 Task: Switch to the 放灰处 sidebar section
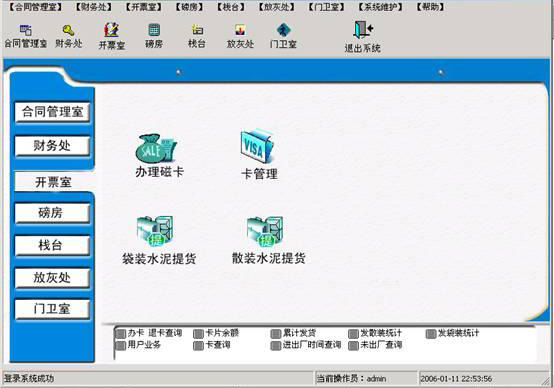(52, 278)
